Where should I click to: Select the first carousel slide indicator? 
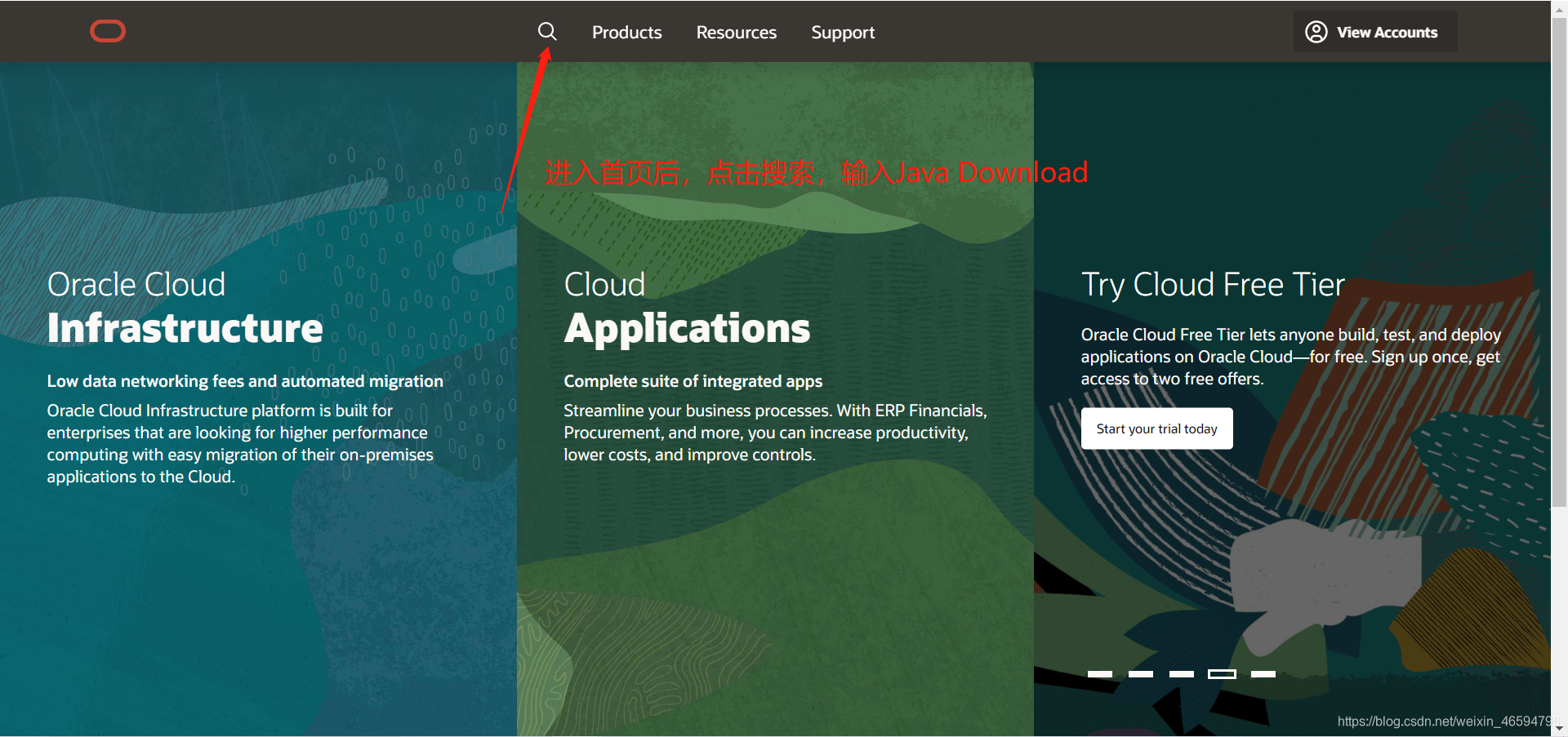click(1100, 674)
